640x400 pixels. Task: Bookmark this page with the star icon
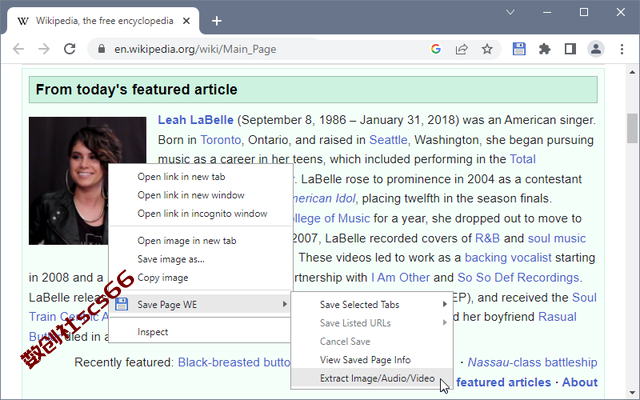[x=487, y=49]
